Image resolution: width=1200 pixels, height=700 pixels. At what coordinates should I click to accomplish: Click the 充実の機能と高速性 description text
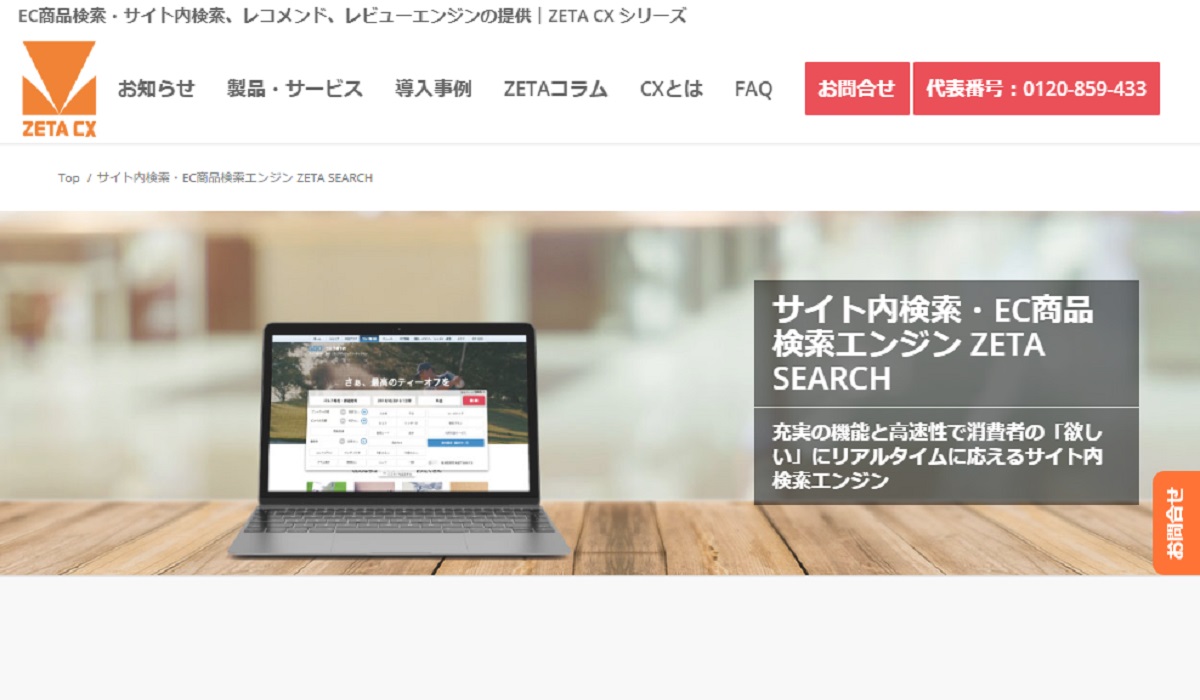(937, 455)
